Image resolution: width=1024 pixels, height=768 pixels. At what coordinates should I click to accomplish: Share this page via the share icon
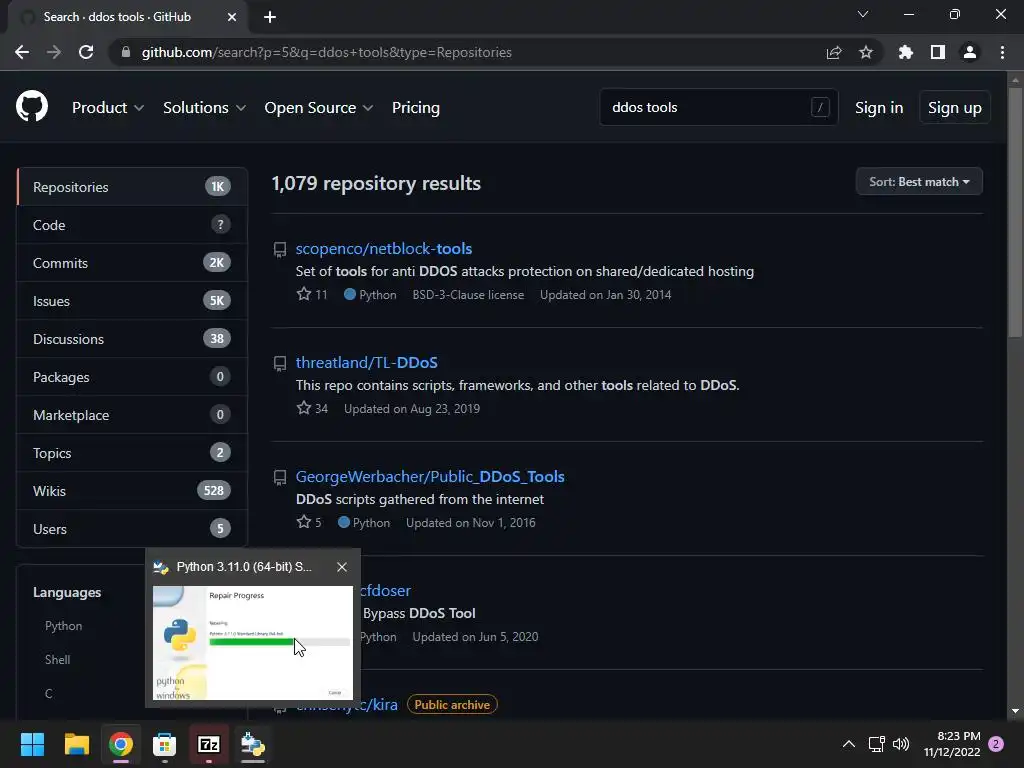(x=834, y=52)
